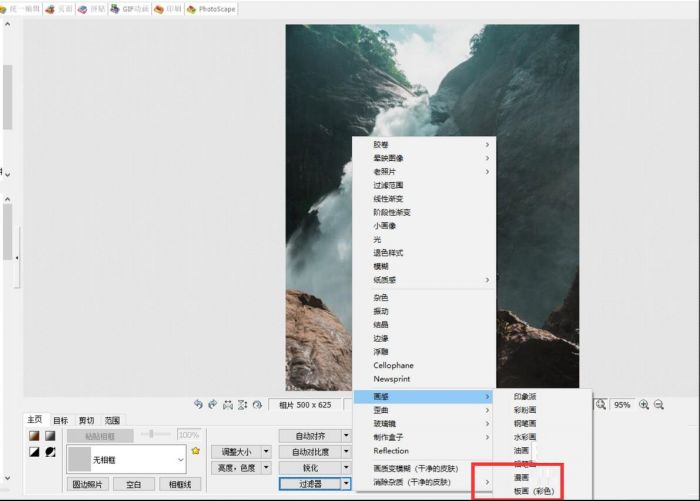Click the 圆边照片 button

[x=88, y=484]
